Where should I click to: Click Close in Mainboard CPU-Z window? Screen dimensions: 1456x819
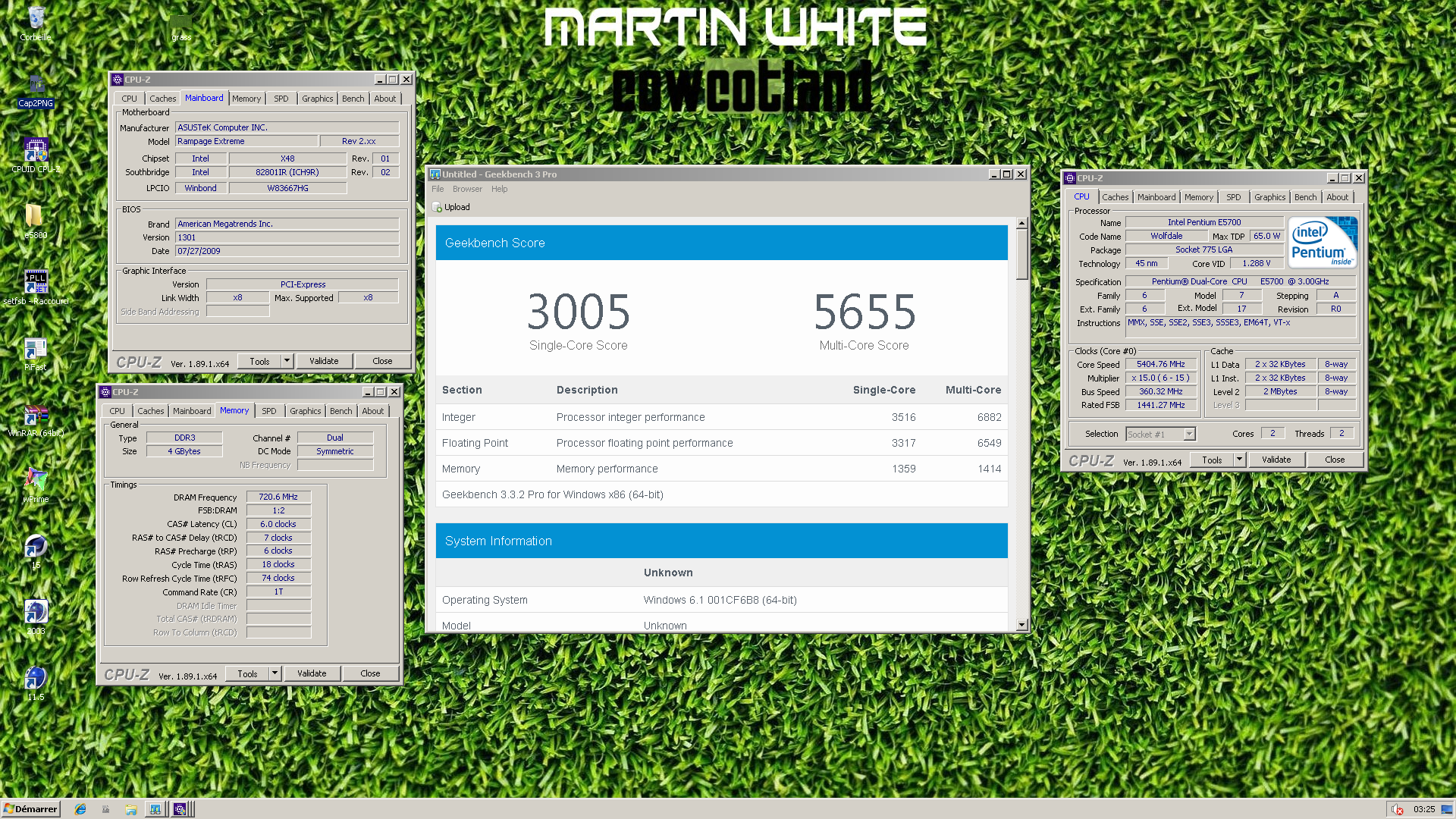pos(382,361)
